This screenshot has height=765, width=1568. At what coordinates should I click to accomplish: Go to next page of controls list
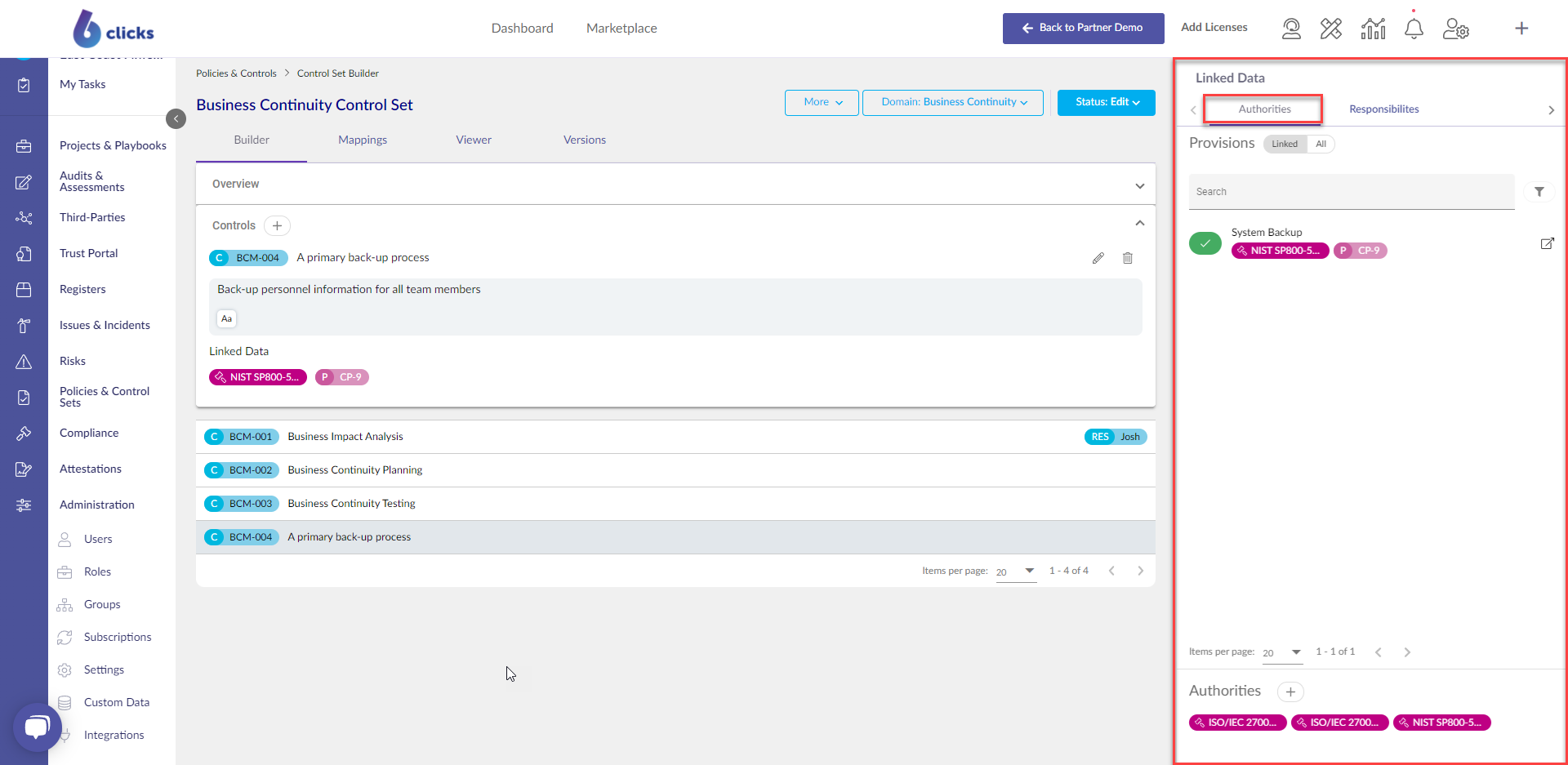click(1141, 572)
